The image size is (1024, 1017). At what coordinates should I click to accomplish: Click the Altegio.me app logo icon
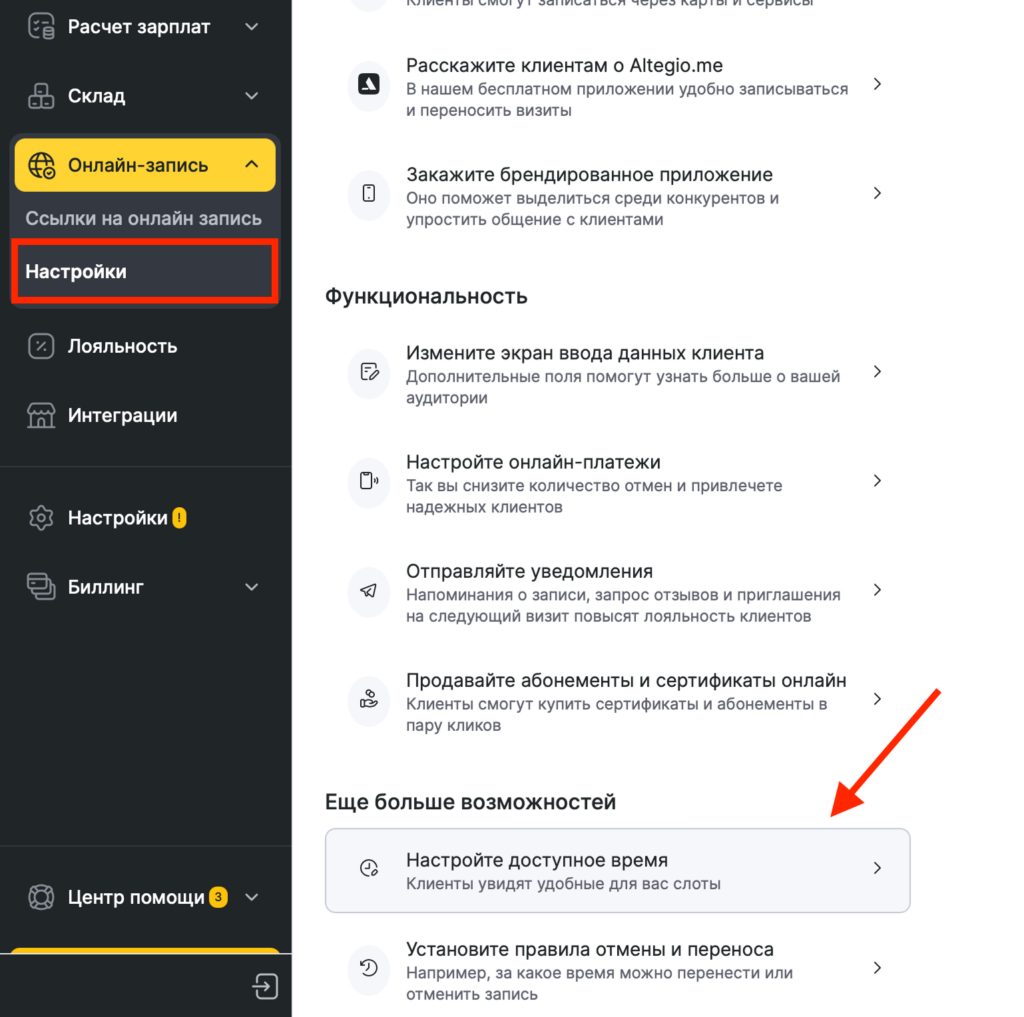[368, 84]
